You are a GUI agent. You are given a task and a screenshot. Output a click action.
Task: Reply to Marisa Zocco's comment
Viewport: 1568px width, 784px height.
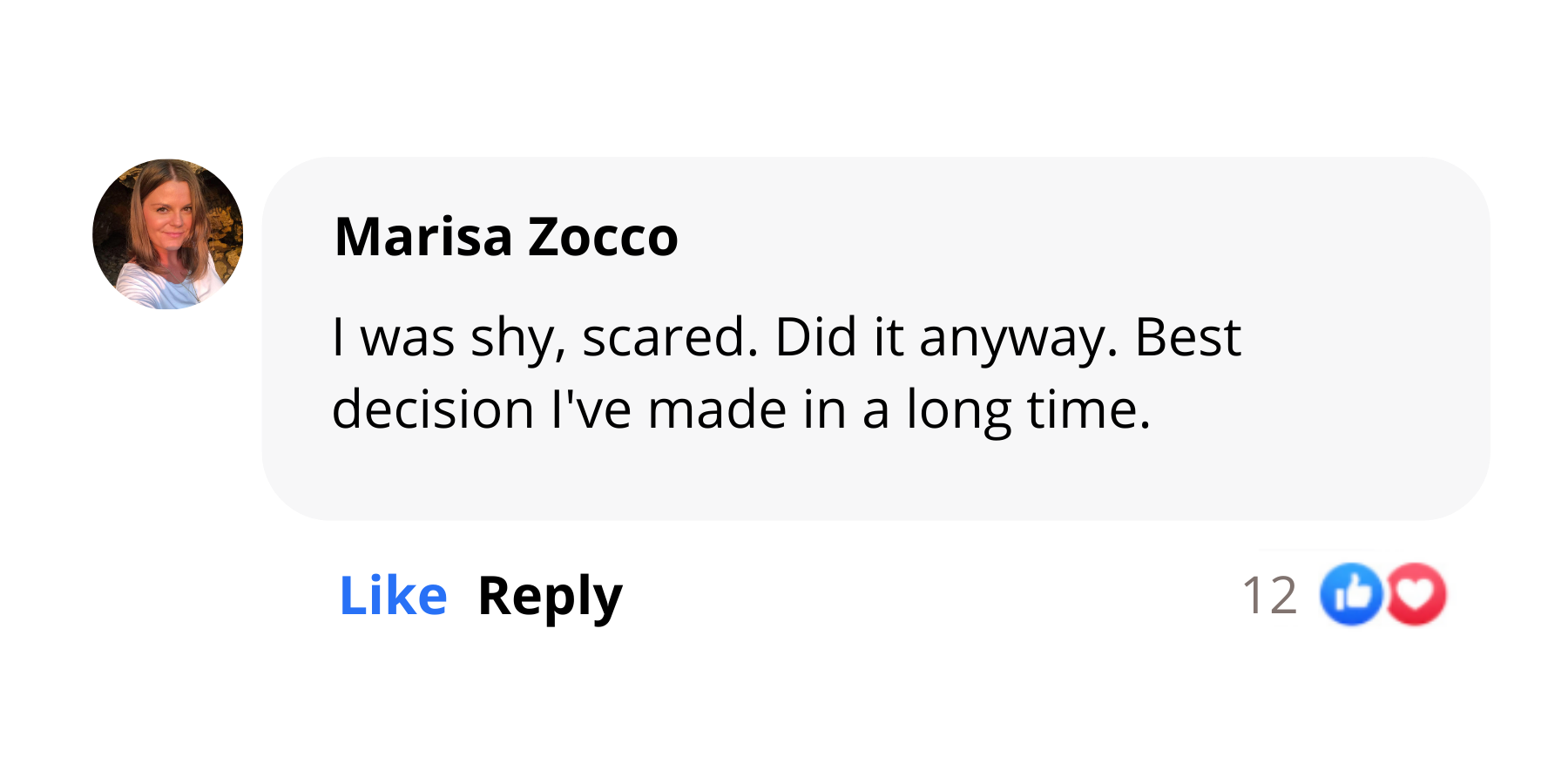(550, 598)
